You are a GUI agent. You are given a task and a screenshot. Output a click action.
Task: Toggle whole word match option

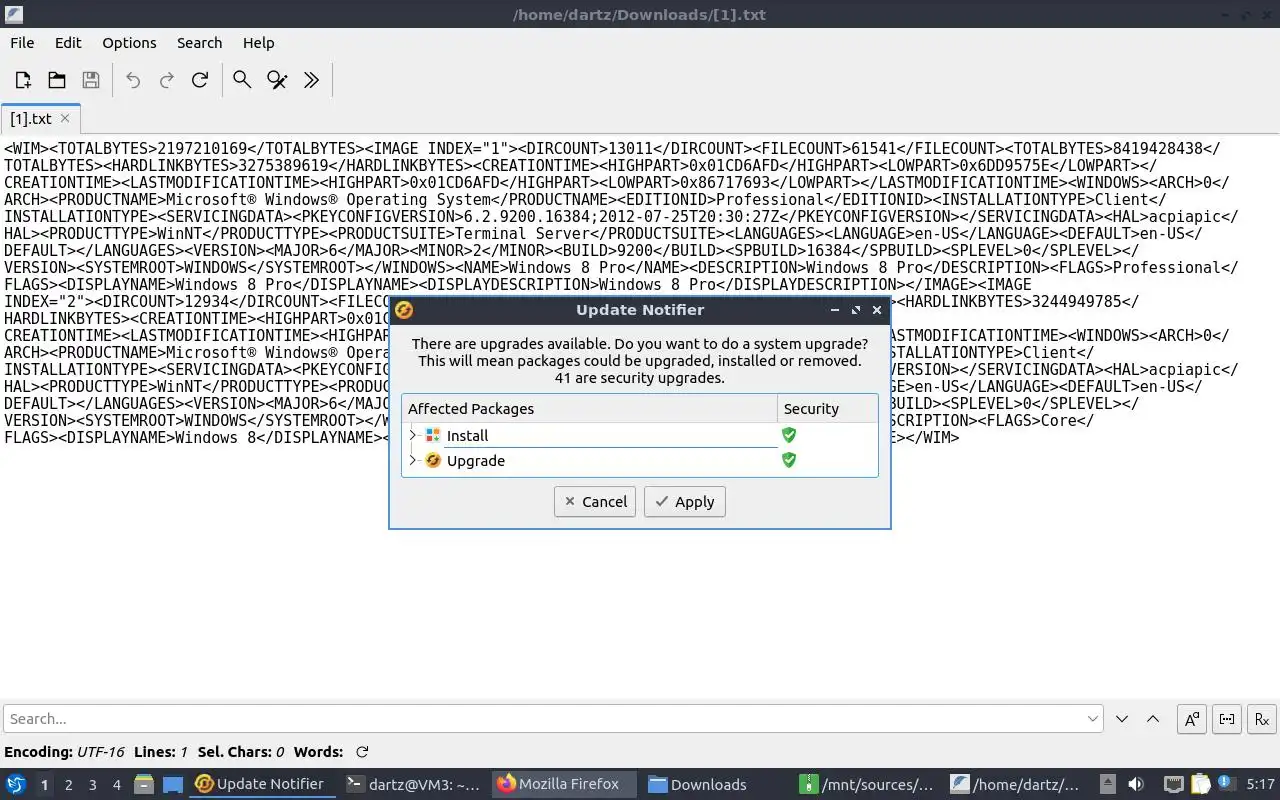tap(1227, 718)
